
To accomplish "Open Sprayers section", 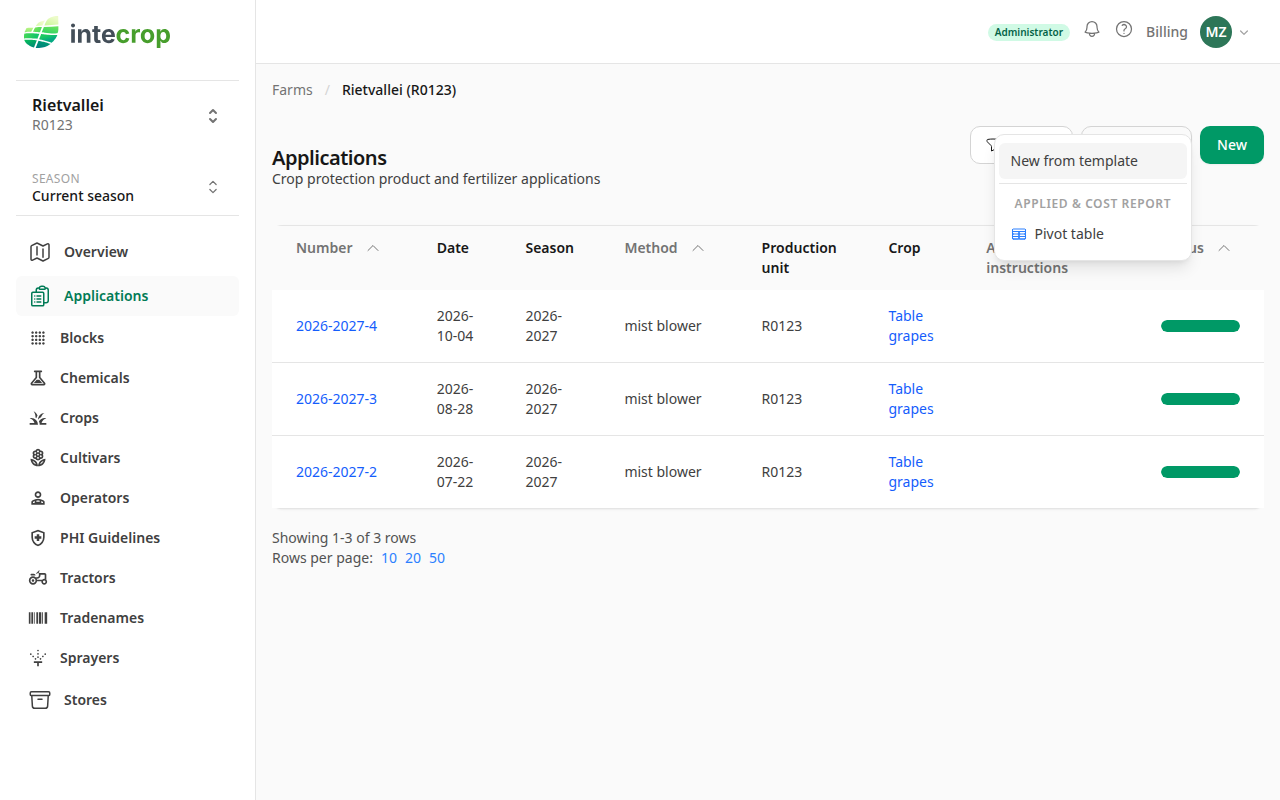I will [x=127, y=658].
